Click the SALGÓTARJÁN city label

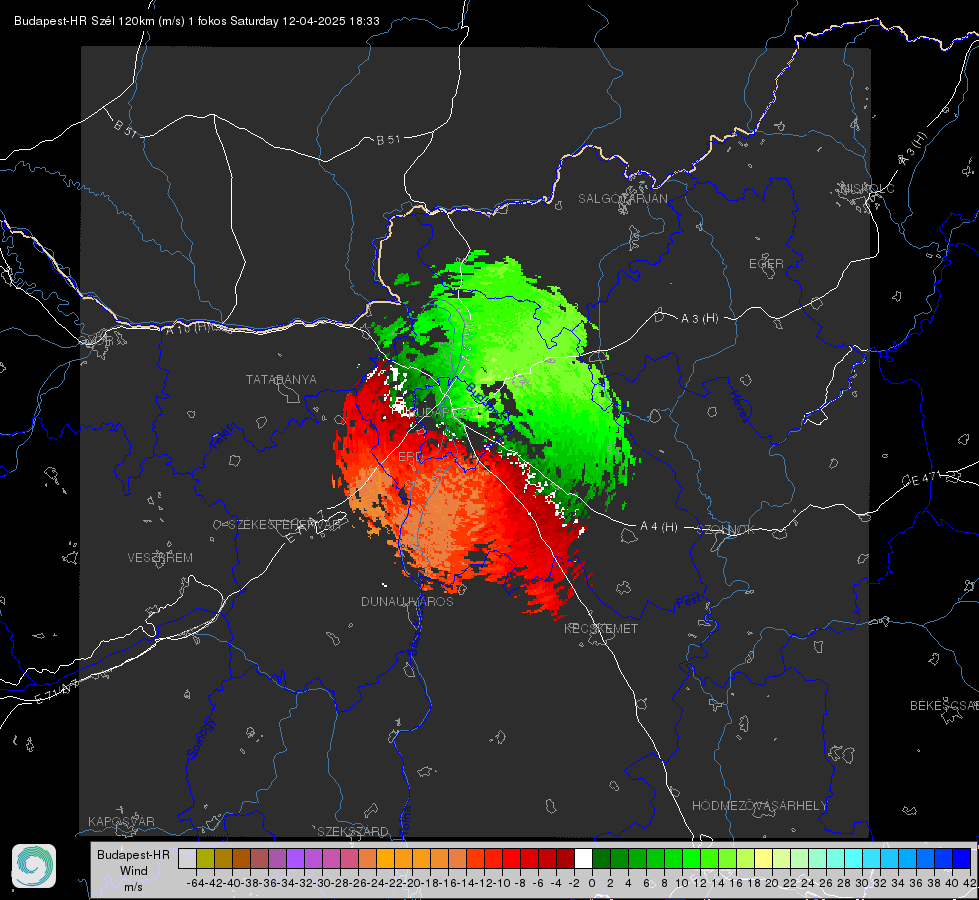[x=622, y=199]
